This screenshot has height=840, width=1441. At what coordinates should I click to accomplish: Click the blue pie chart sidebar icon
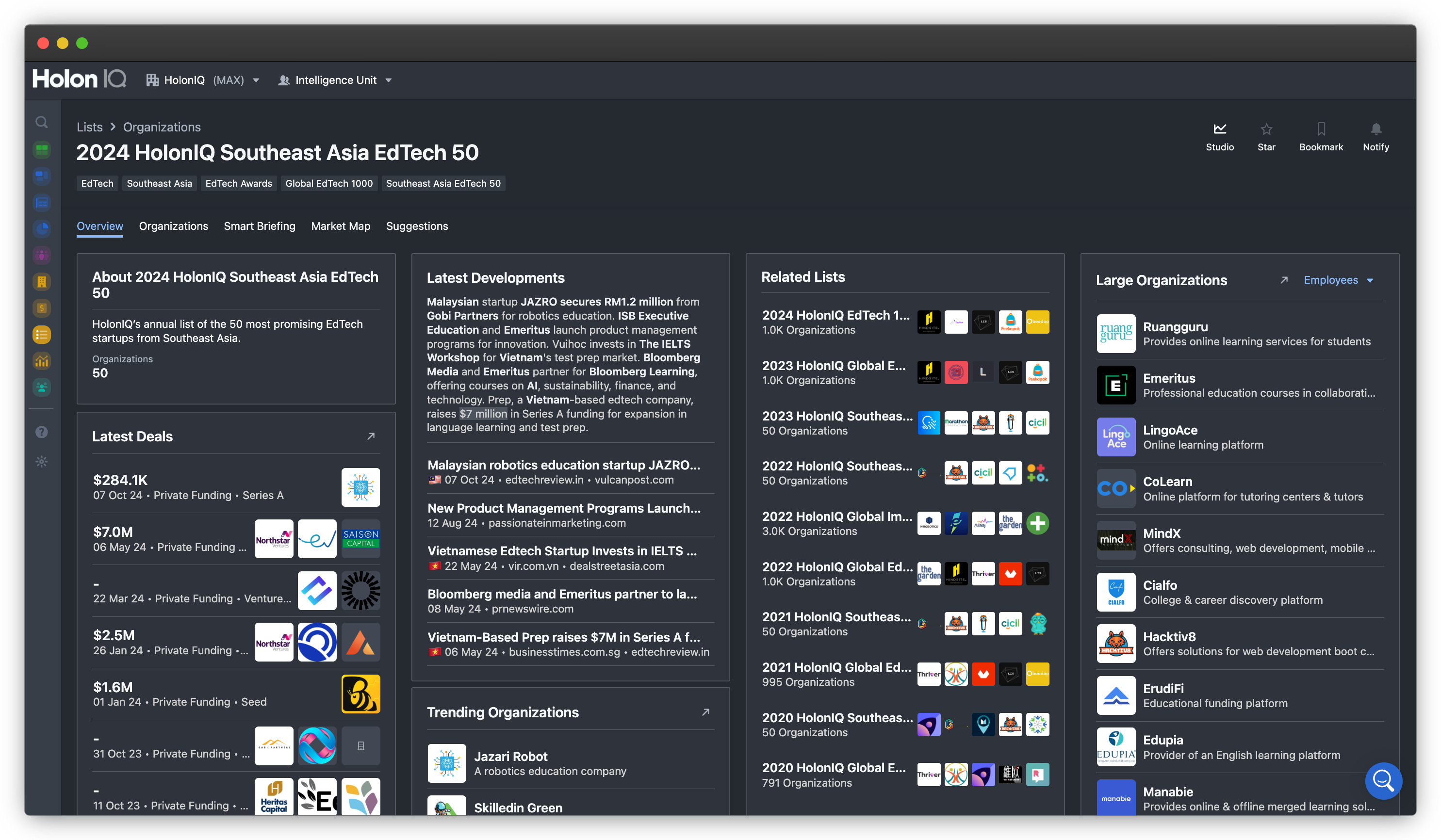[42, 229]
